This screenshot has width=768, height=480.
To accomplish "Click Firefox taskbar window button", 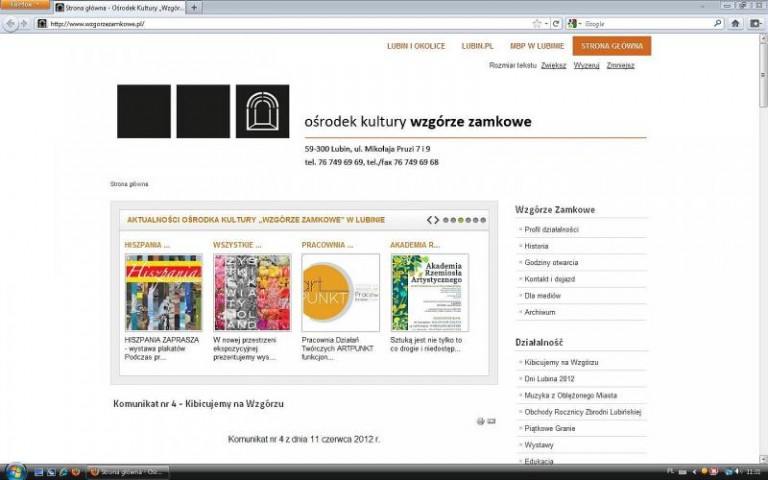I will coord(127,472).
